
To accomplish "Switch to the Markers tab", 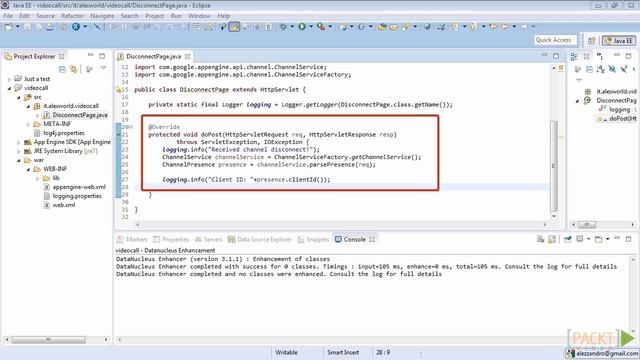I will tap(132, 239).
